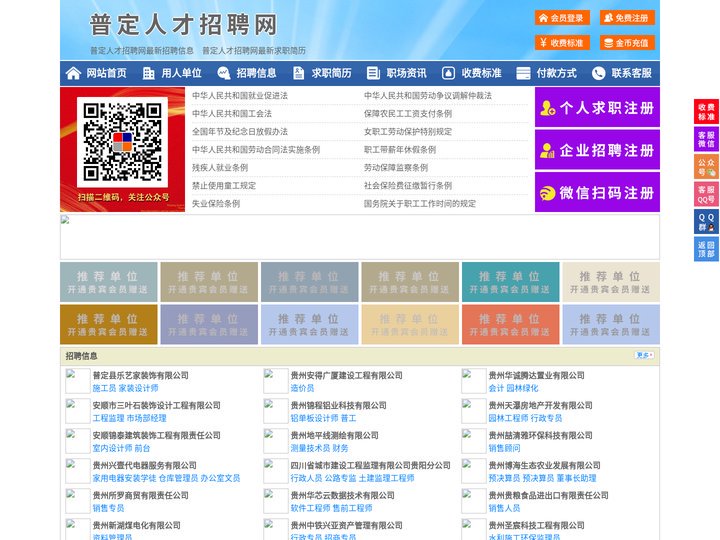The height and width of the screenshot is (540, 720).
Task: Open 失业保险条例 link
Action: click(216, 203)
